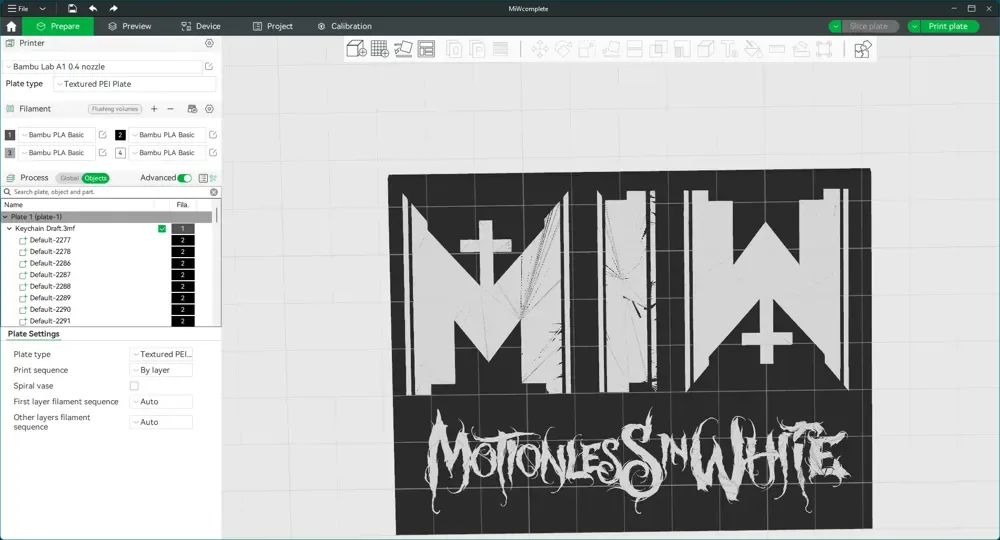Image resolution: width=1000 pixels, height=540 pixels.
Task: Click the Undo arrow in the title bar
Action: pos(93,8)
